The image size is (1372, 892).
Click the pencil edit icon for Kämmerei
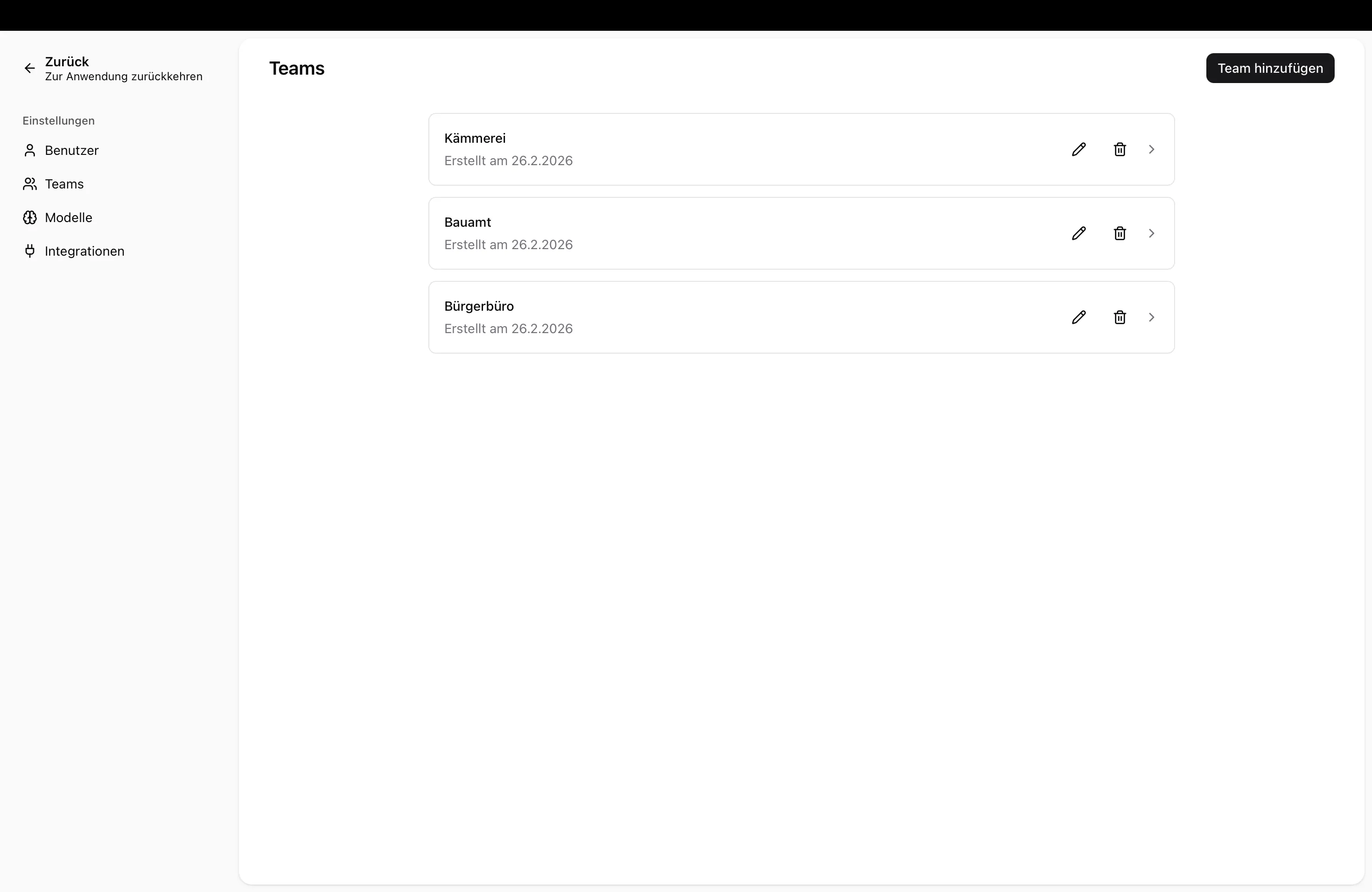[x=1078, y=149]
